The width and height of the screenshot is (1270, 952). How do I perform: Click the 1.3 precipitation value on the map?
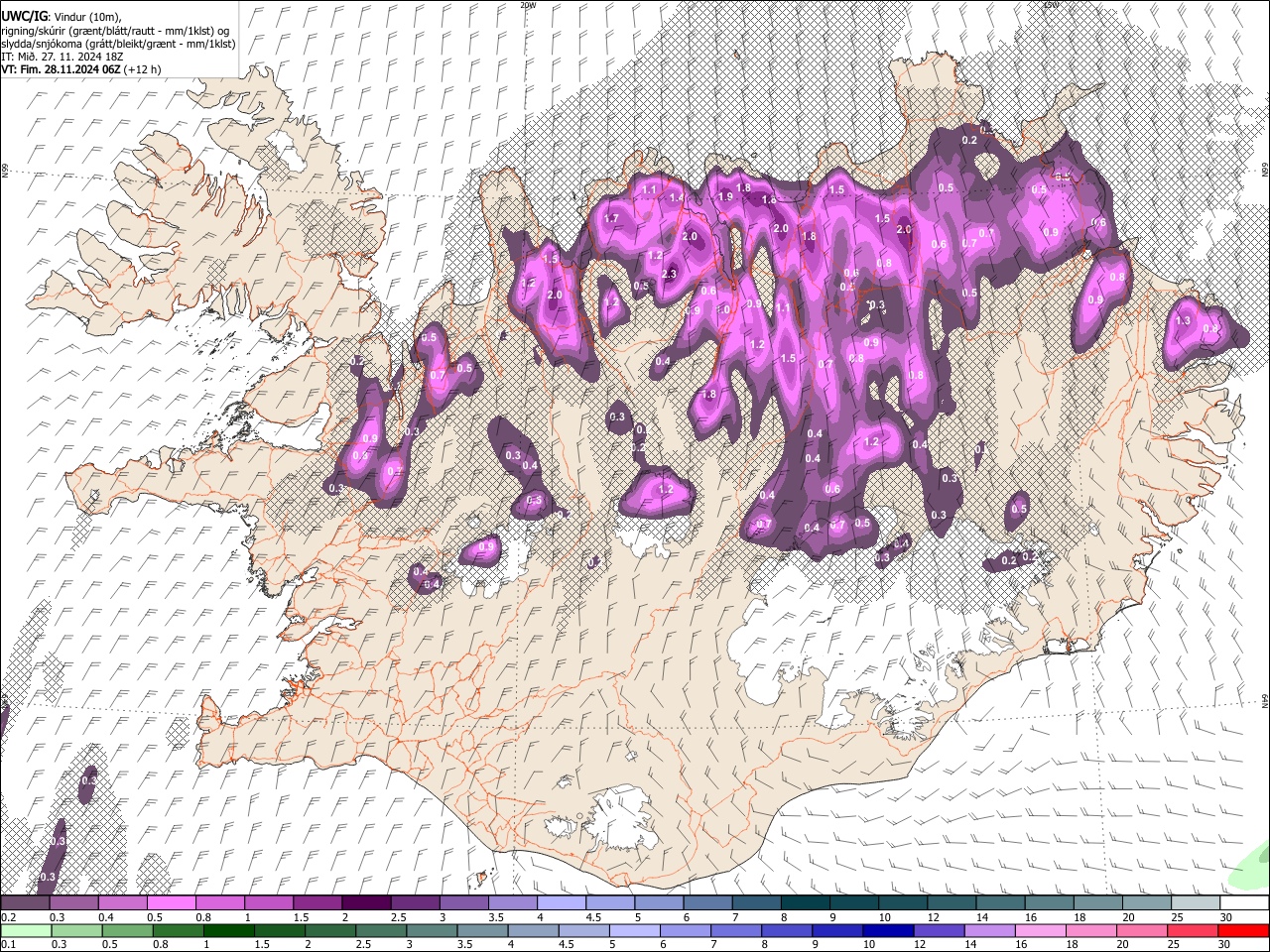[1183, 321]
